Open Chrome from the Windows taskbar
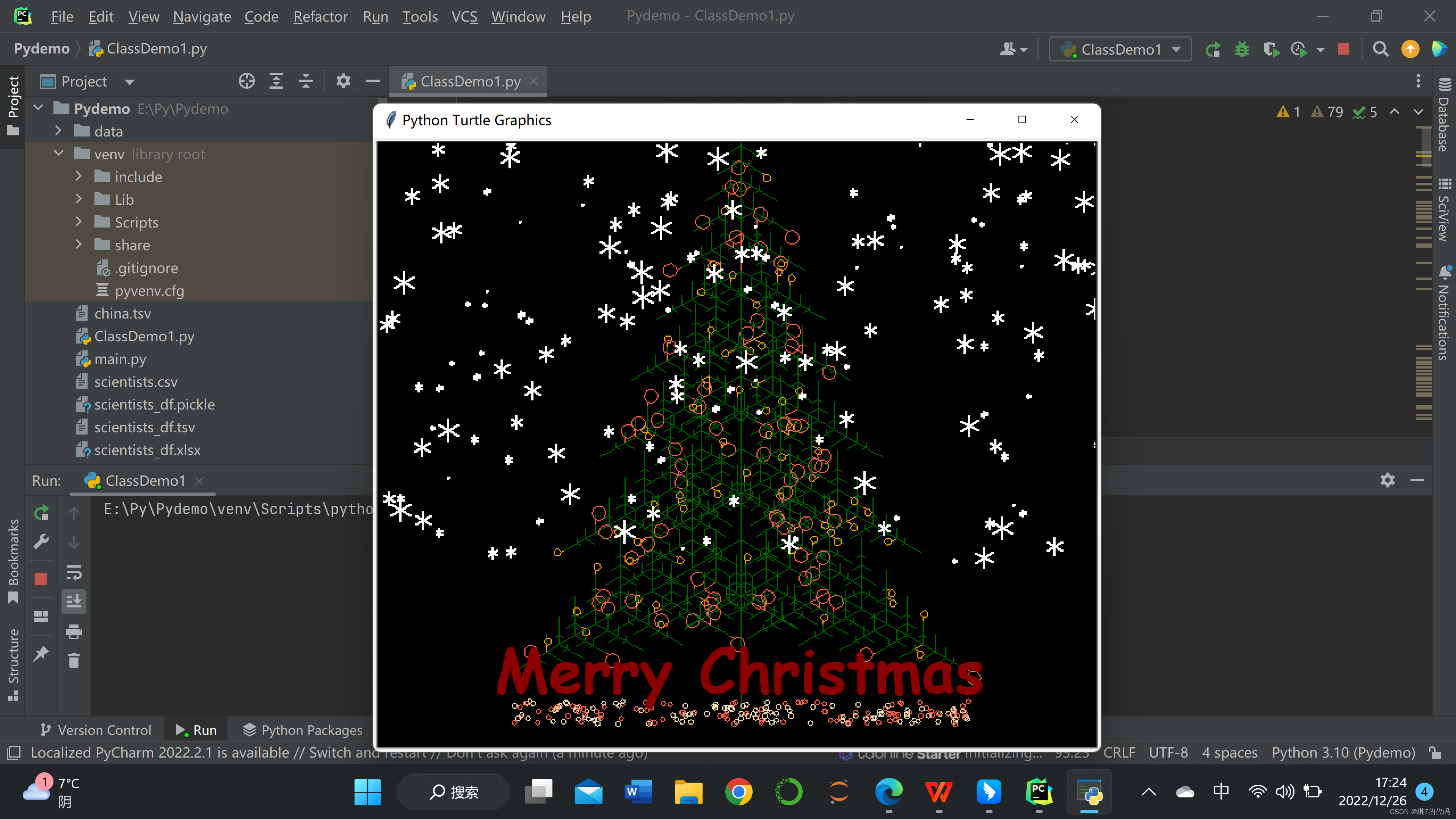Screen dimensions: 1456x819 738,792
